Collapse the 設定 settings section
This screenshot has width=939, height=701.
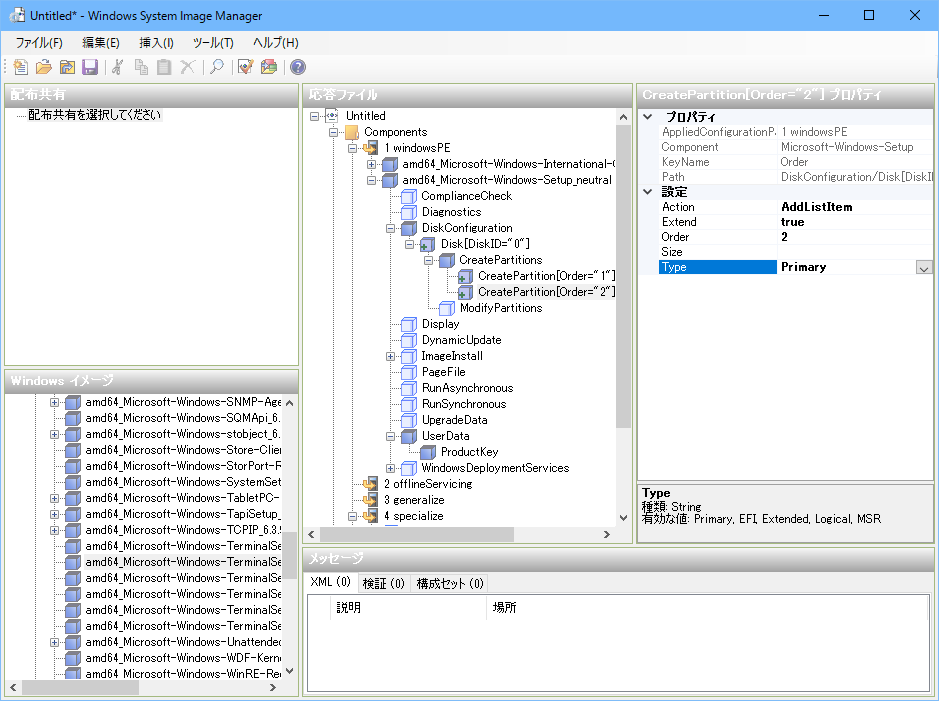tap(648, 192)
